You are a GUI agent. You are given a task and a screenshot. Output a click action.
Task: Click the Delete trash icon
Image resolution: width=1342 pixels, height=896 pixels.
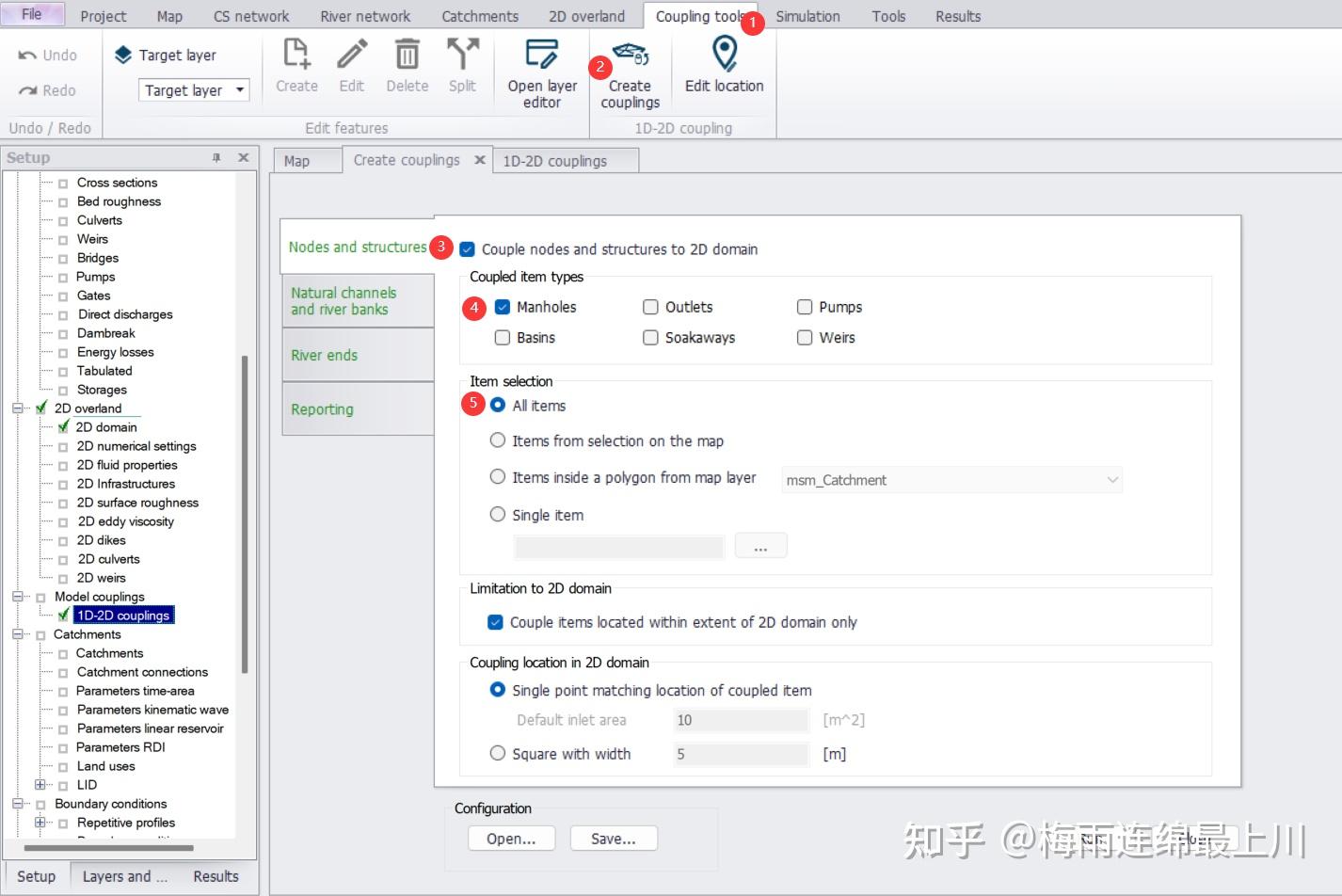point(407,54)
